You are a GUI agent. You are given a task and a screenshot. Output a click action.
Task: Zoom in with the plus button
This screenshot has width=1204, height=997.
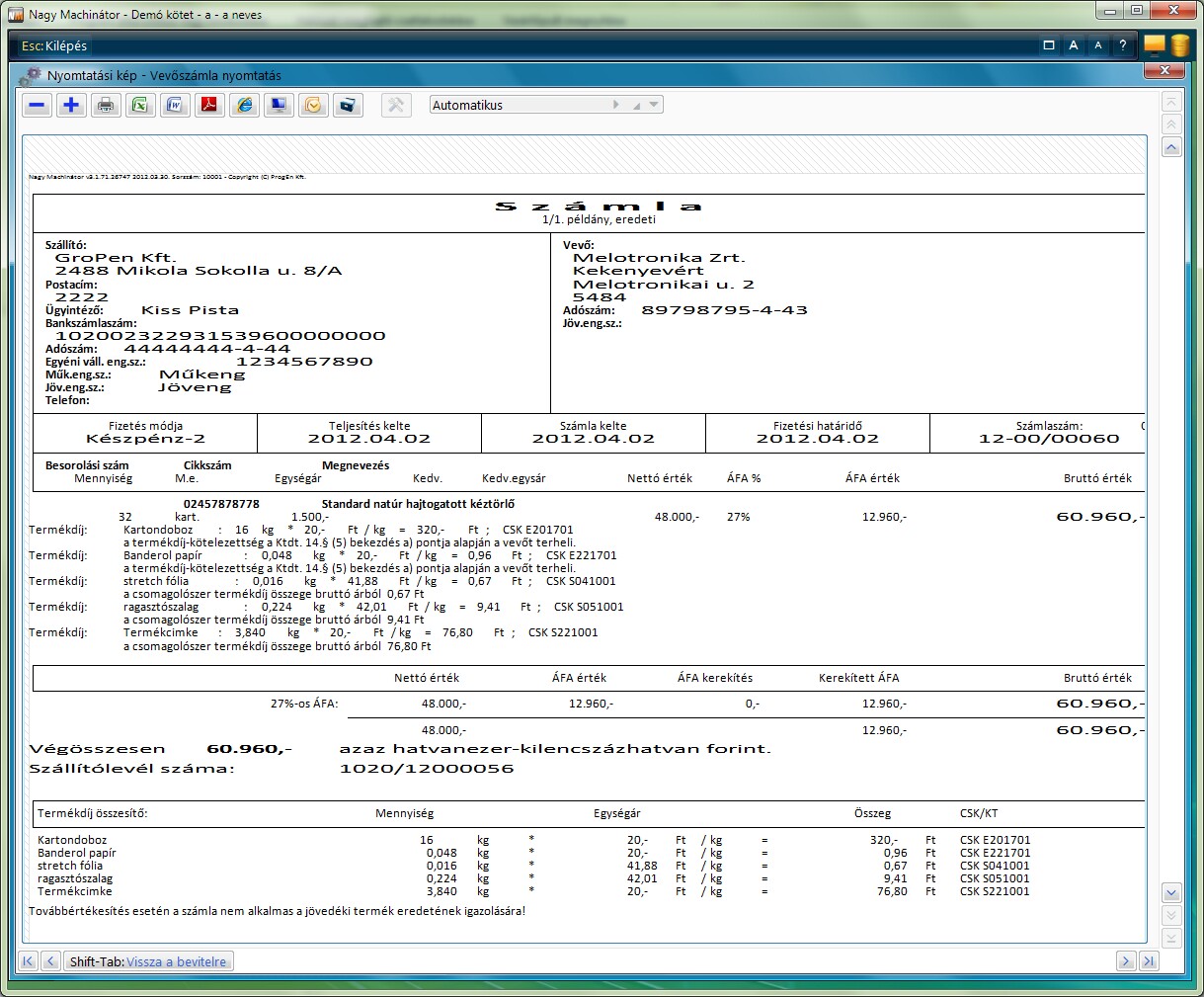[x=71, y=106]
